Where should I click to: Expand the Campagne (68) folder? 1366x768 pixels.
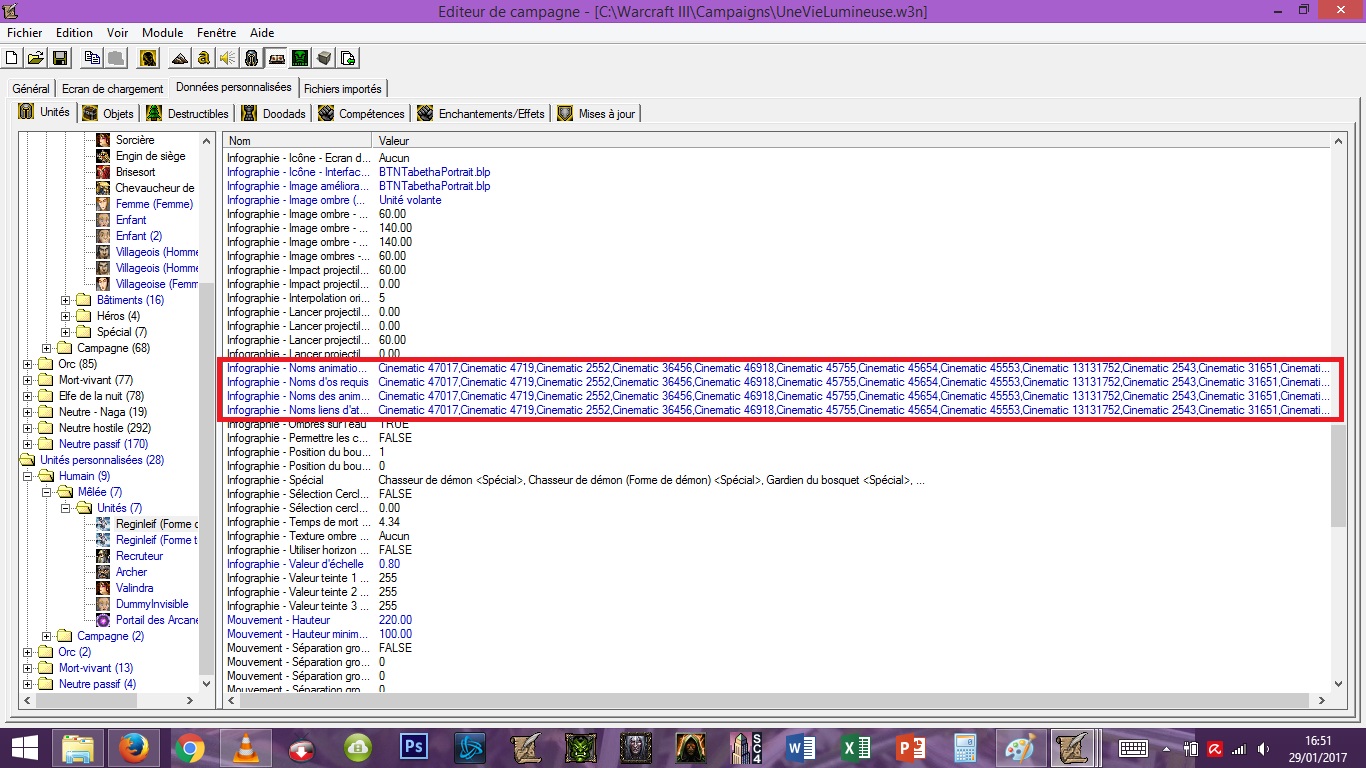click(47, 348)
